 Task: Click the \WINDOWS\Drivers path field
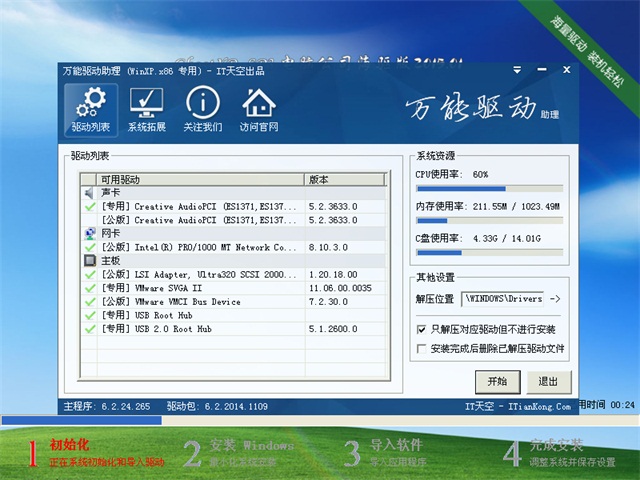[502, 299]
